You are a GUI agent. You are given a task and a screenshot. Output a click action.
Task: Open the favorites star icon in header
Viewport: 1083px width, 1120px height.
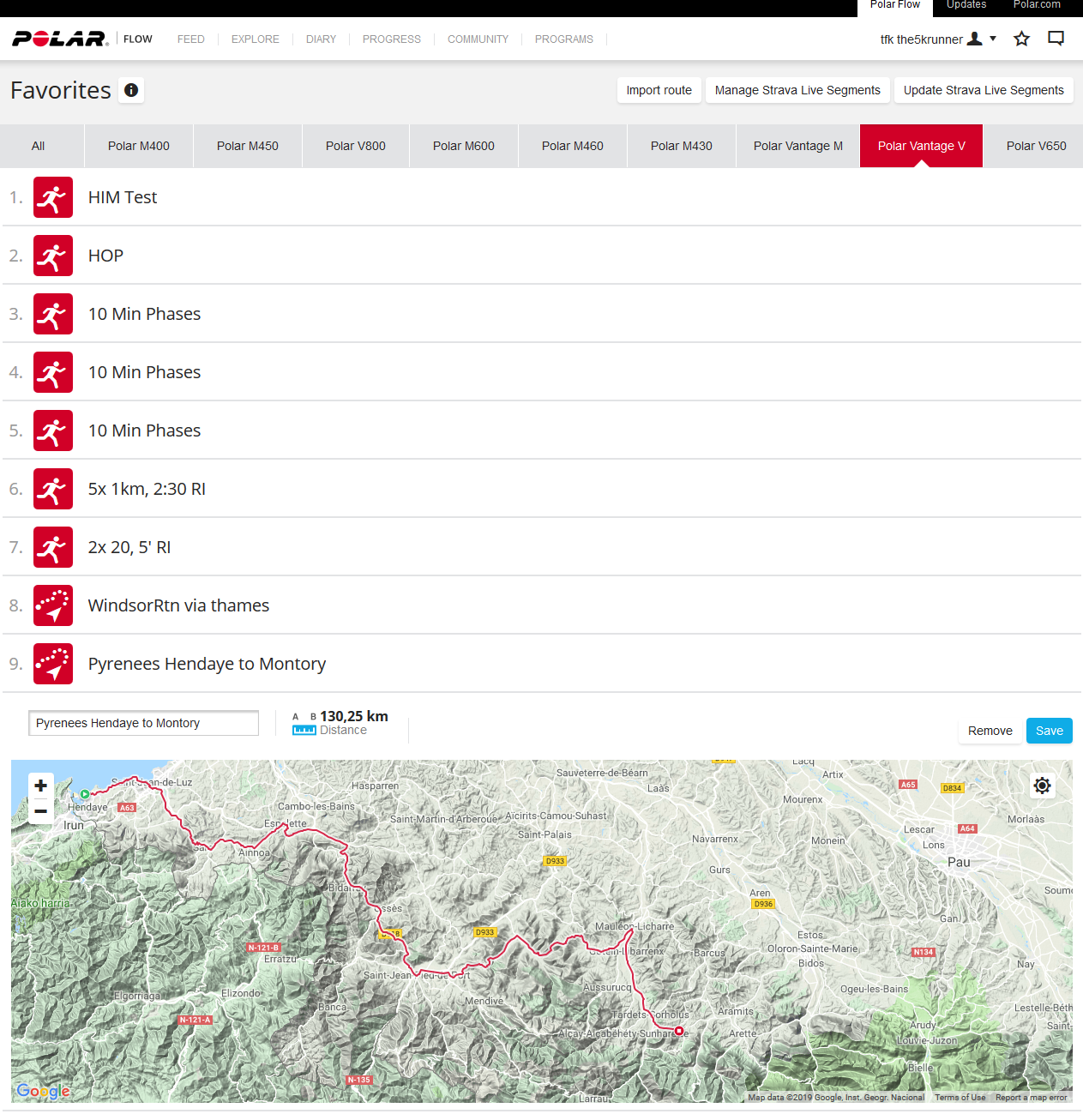click(x=1021, y=39)
